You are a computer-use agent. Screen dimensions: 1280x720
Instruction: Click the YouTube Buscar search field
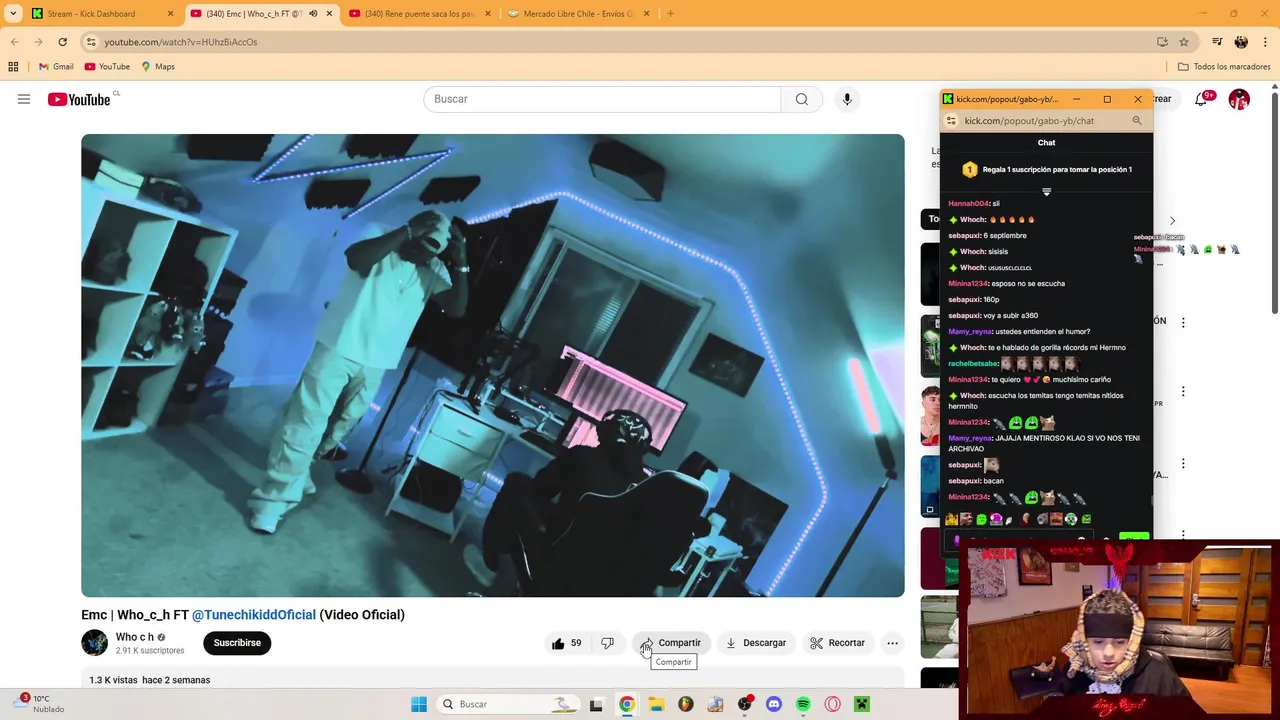(x=602, y=99)
